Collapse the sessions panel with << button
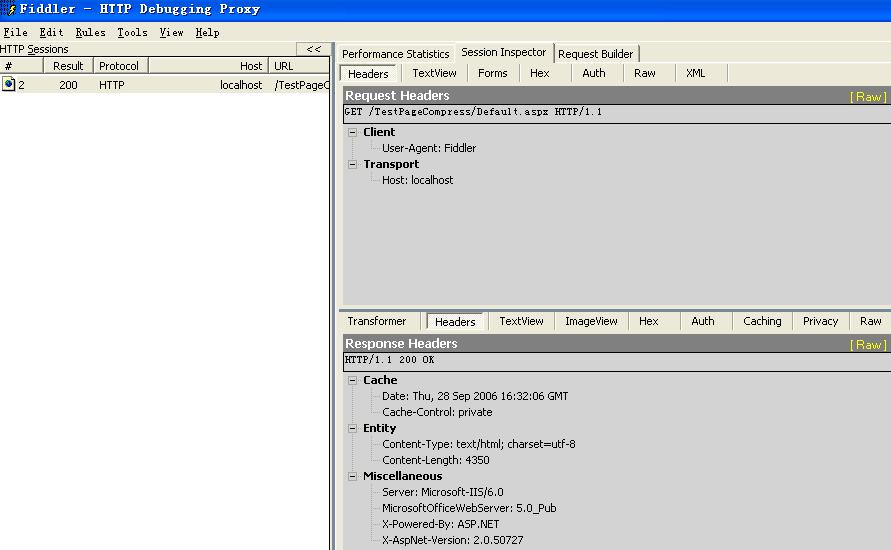Viewport: 891px width, 550px height. pyautogui.click(x=313, y=49)
